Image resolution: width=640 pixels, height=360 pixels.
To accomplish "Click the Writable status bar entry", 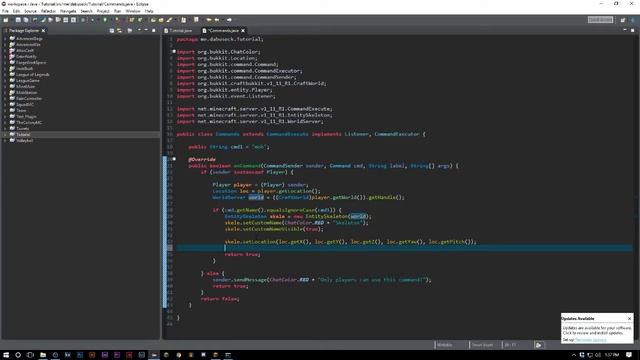I will pyautogui.click(x=444, y=345).
